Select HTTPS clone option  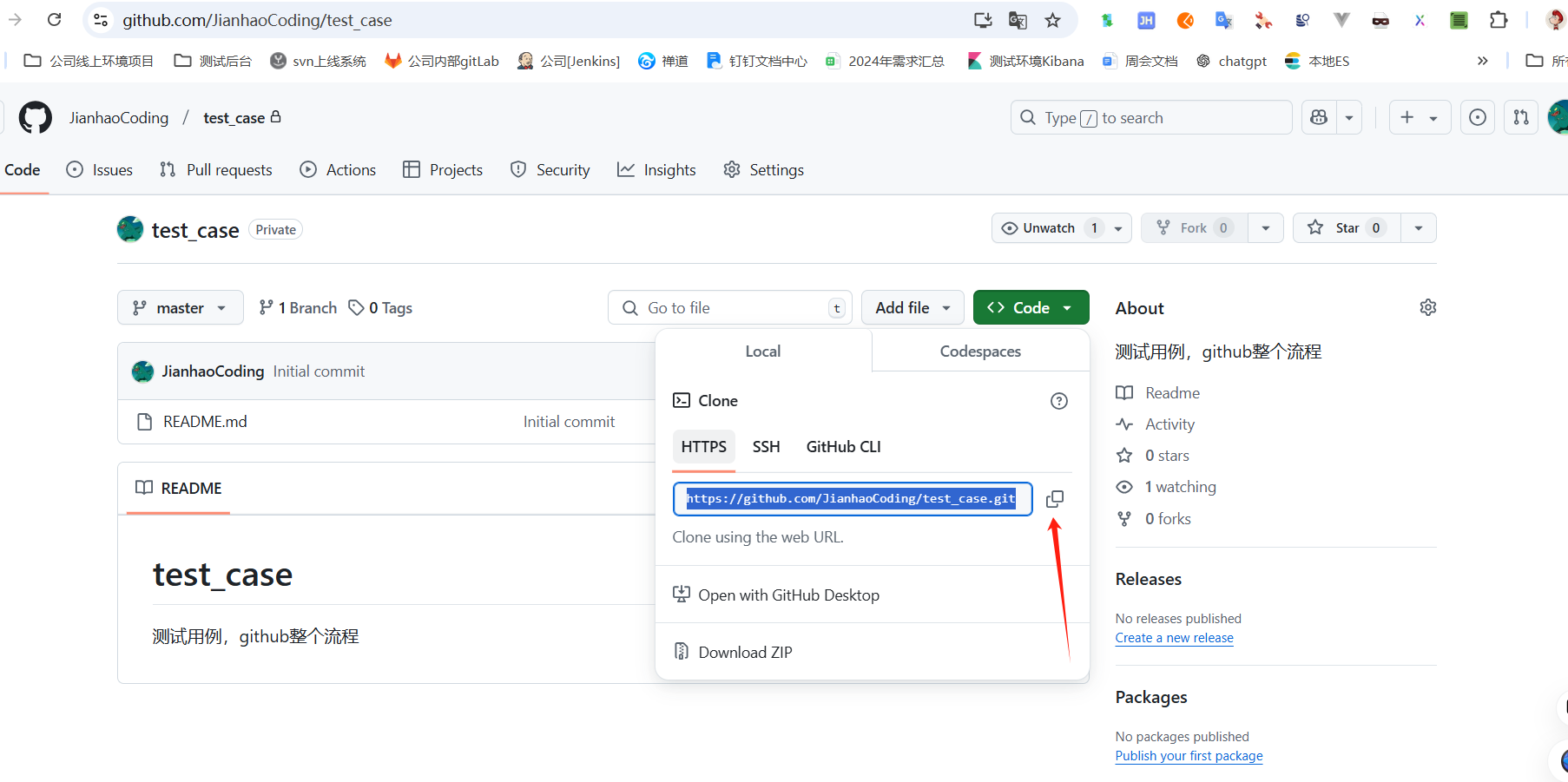click(703, 447)
